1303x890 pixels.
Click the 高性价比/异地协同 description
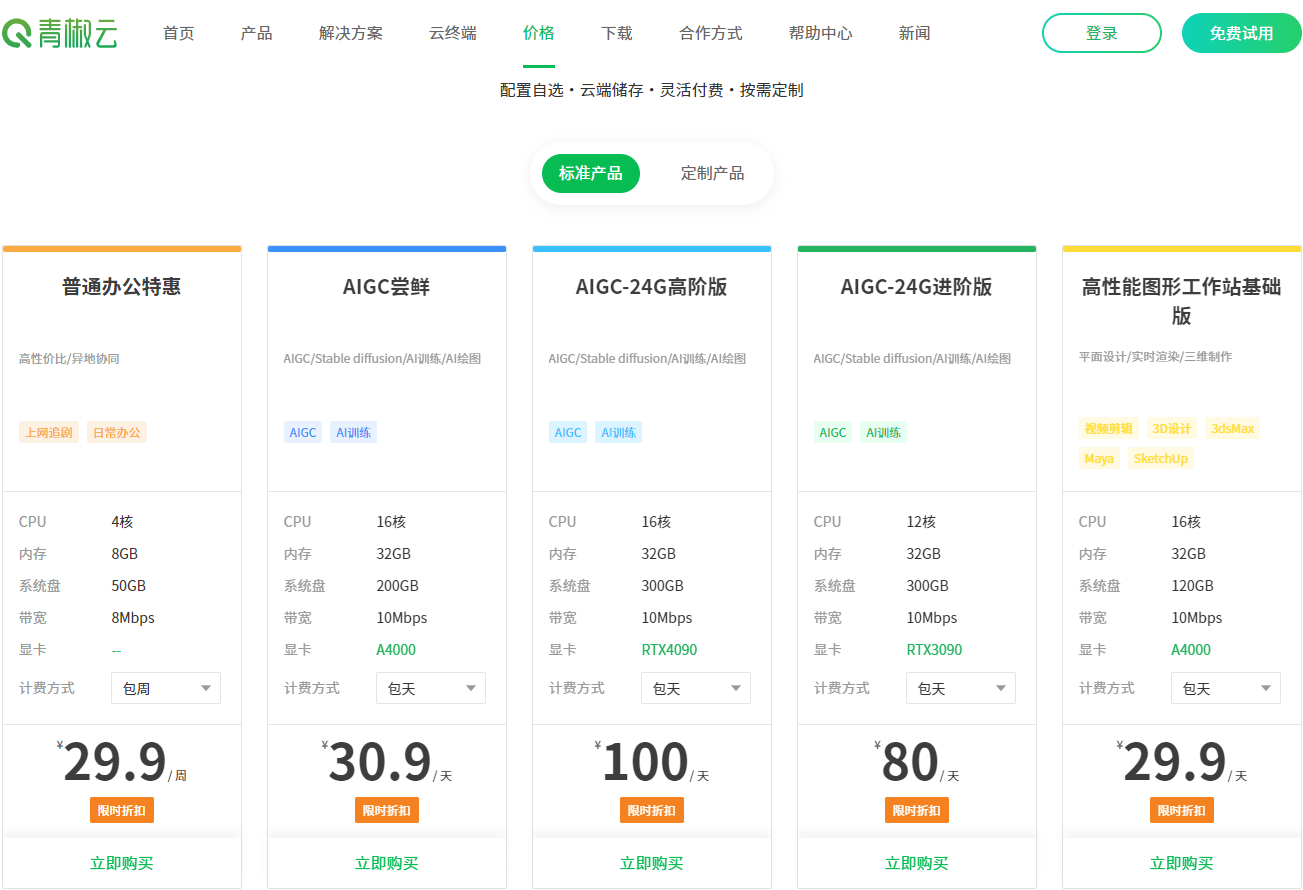click(x=69, y=358)
